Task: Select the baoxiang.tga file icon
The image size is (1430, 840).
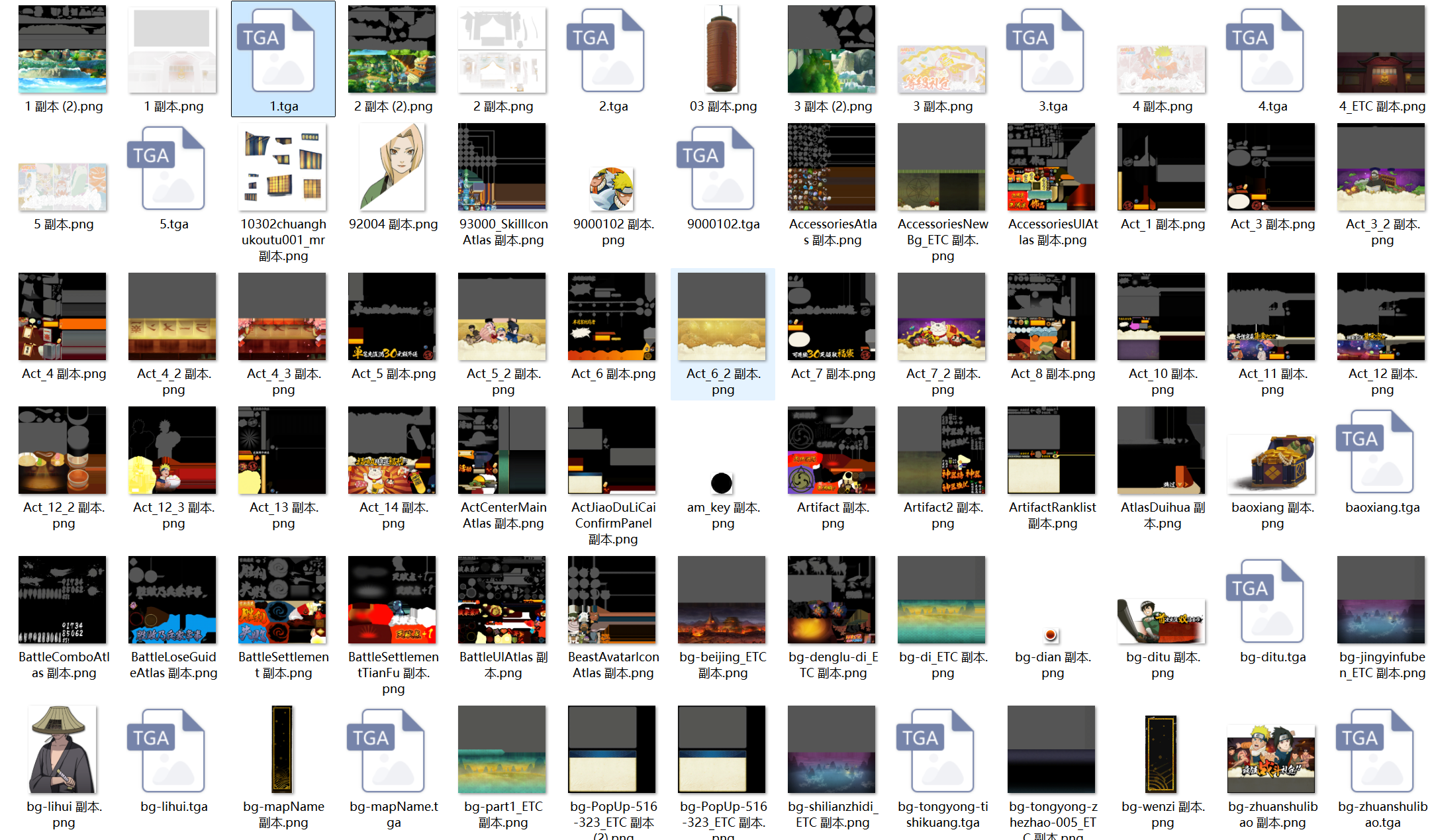Action: tap(1382, 451)
